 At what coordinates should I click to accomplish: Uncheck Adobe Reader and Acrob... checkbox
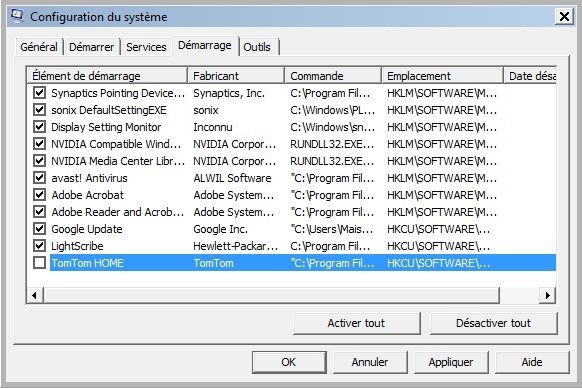pyautogui.click(x=39, y=212)
